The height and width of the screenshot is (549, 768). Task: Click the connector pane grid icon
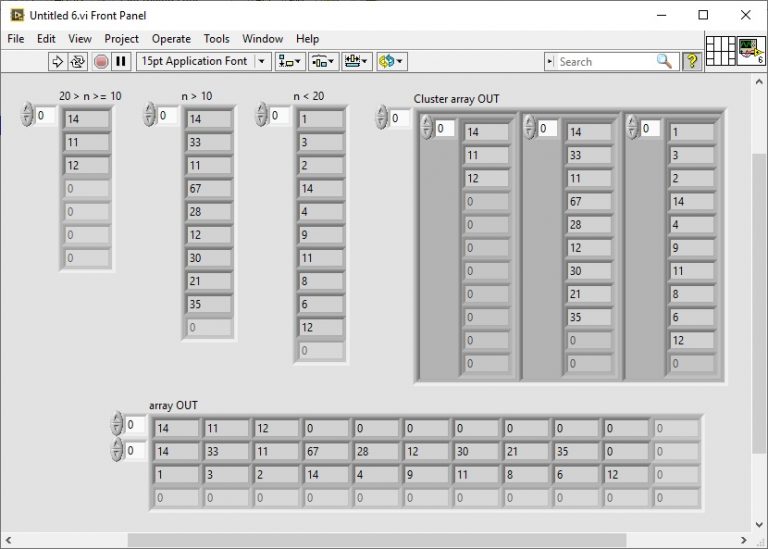(x=720, y=51)
